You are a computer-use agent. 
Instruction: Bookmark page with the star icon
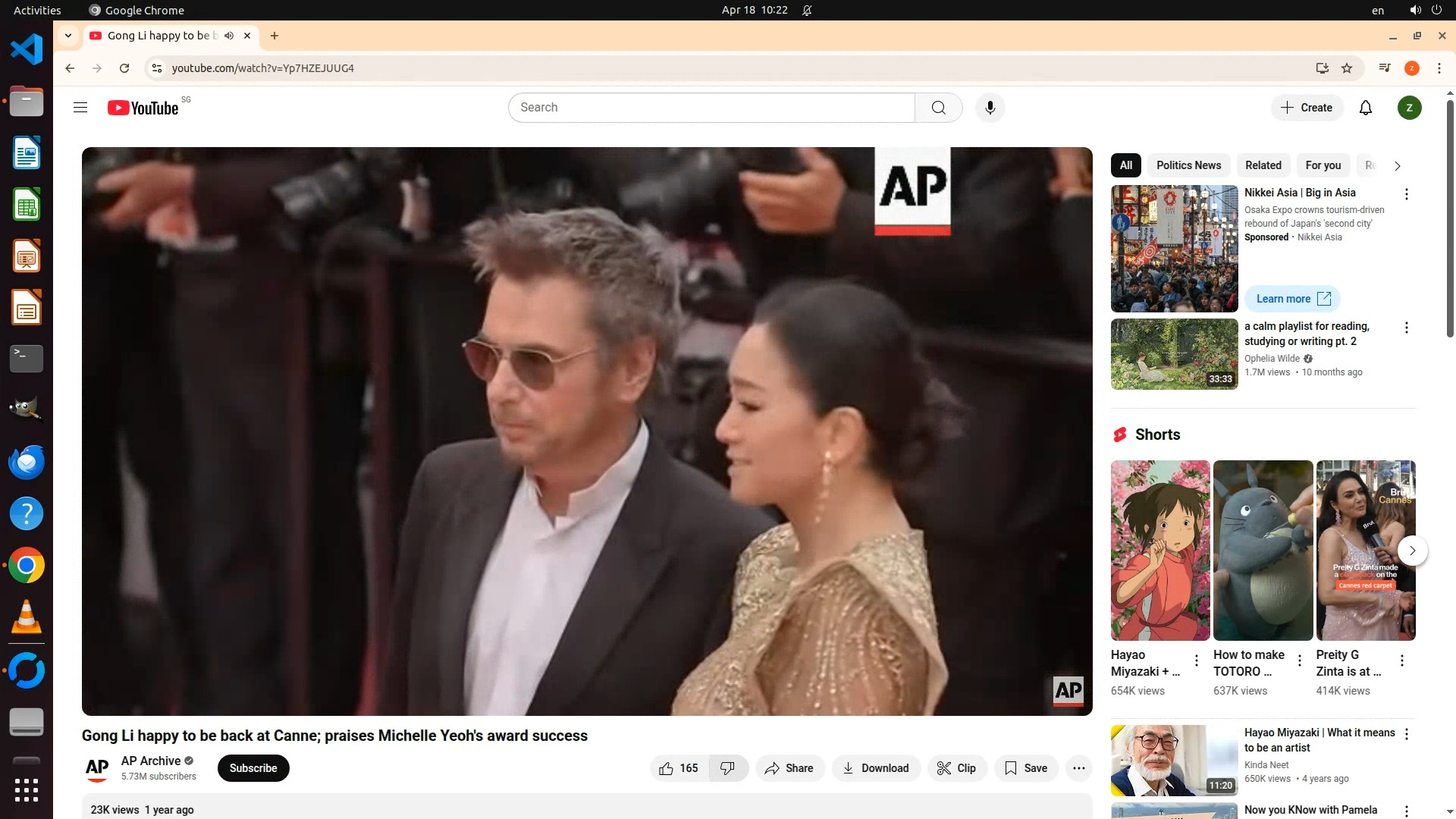(x=1347, y=68)
